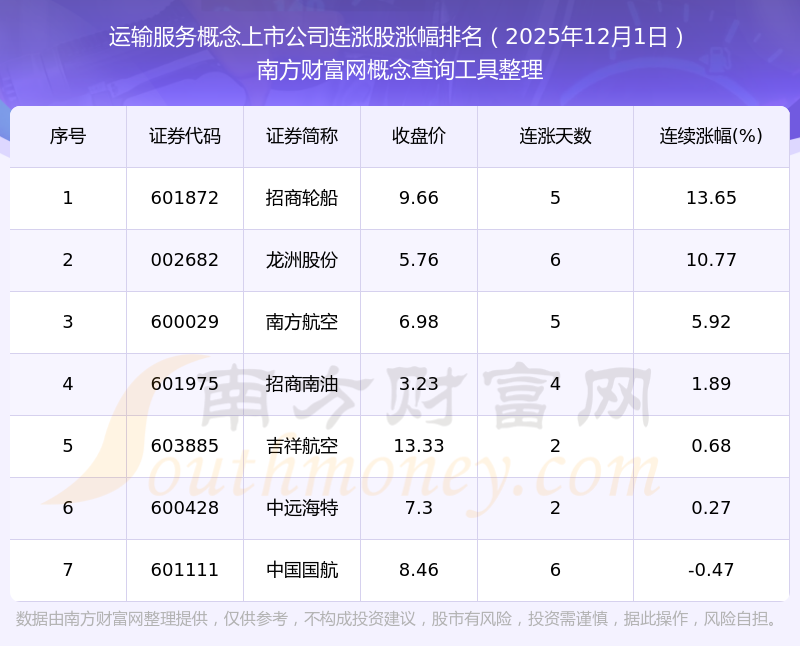Click closing price 7.3
The width and height of the screenshot is (800, 646).
click(x=419, y=508)
